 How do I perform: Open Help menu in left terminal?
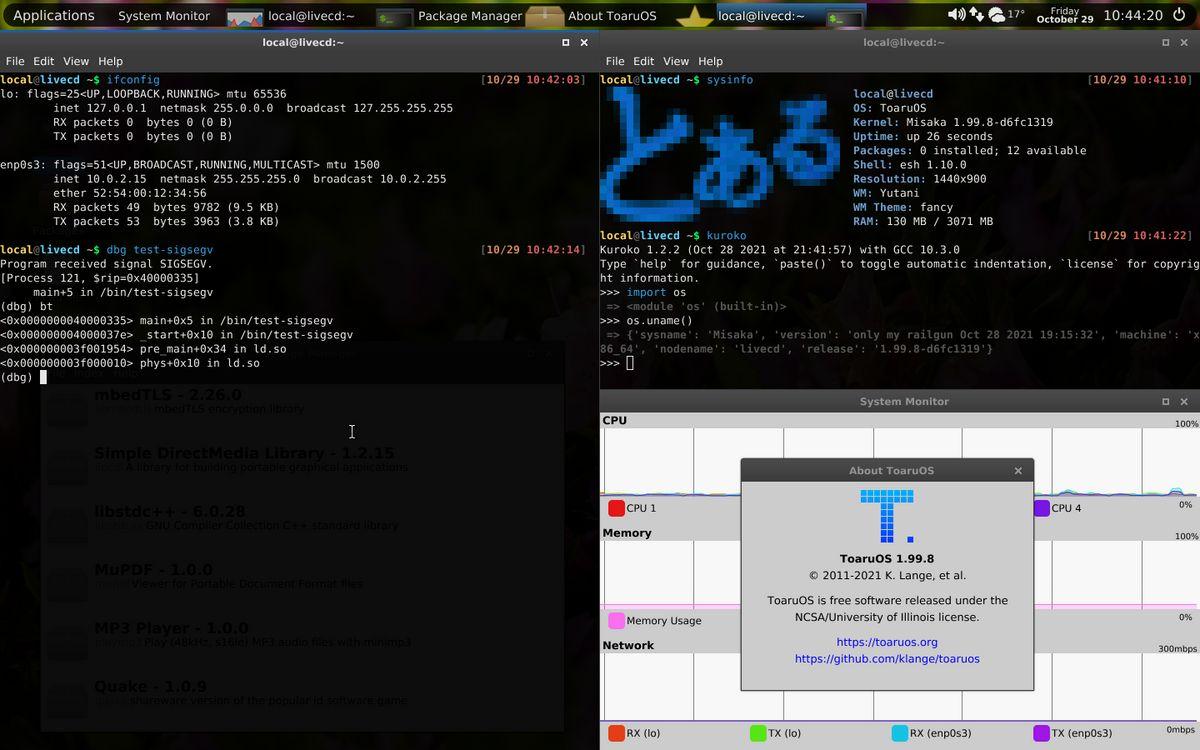[x=110, y=61]
